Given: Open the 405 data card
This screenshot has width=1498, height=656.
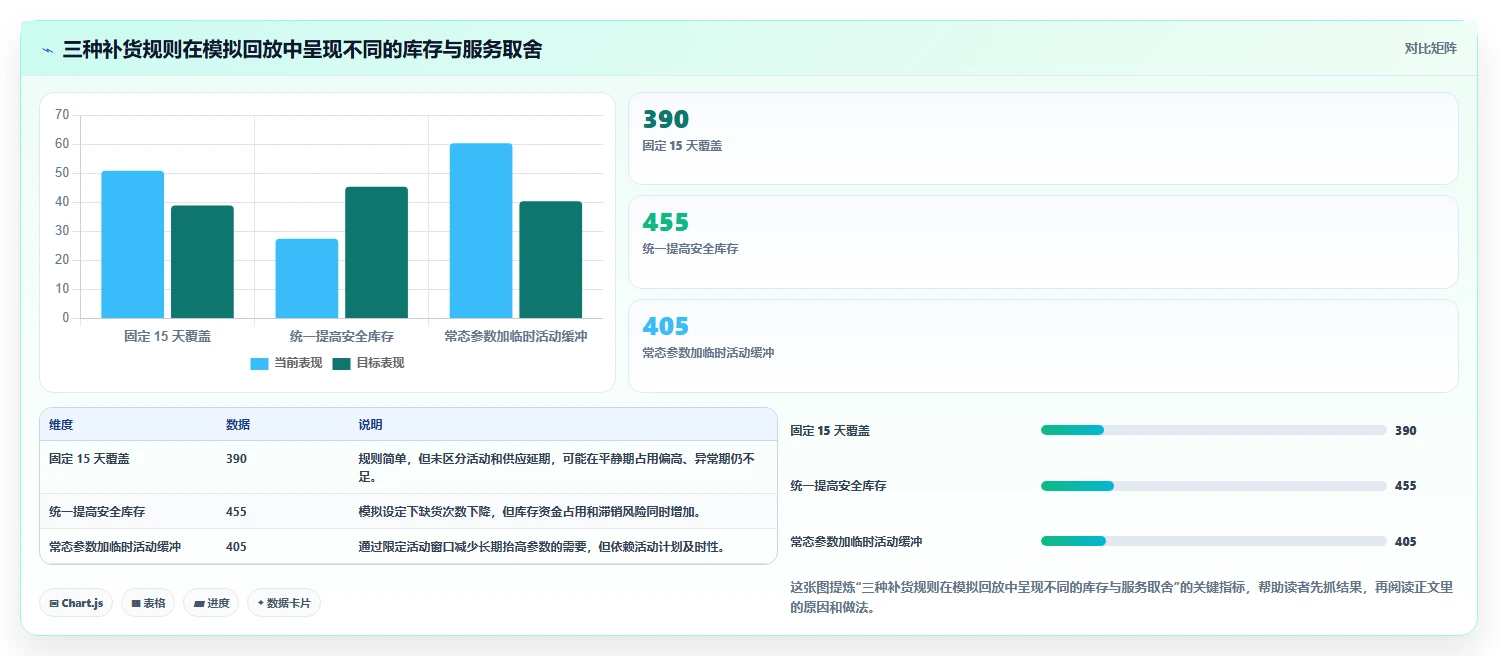Looking at the screenshot, I should coord(1043,346).
